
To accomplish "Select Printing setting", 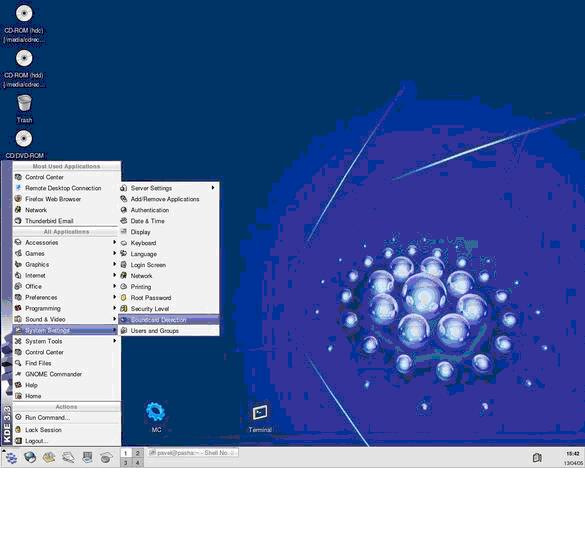I will pyautogui.click(x=169, y=287).
